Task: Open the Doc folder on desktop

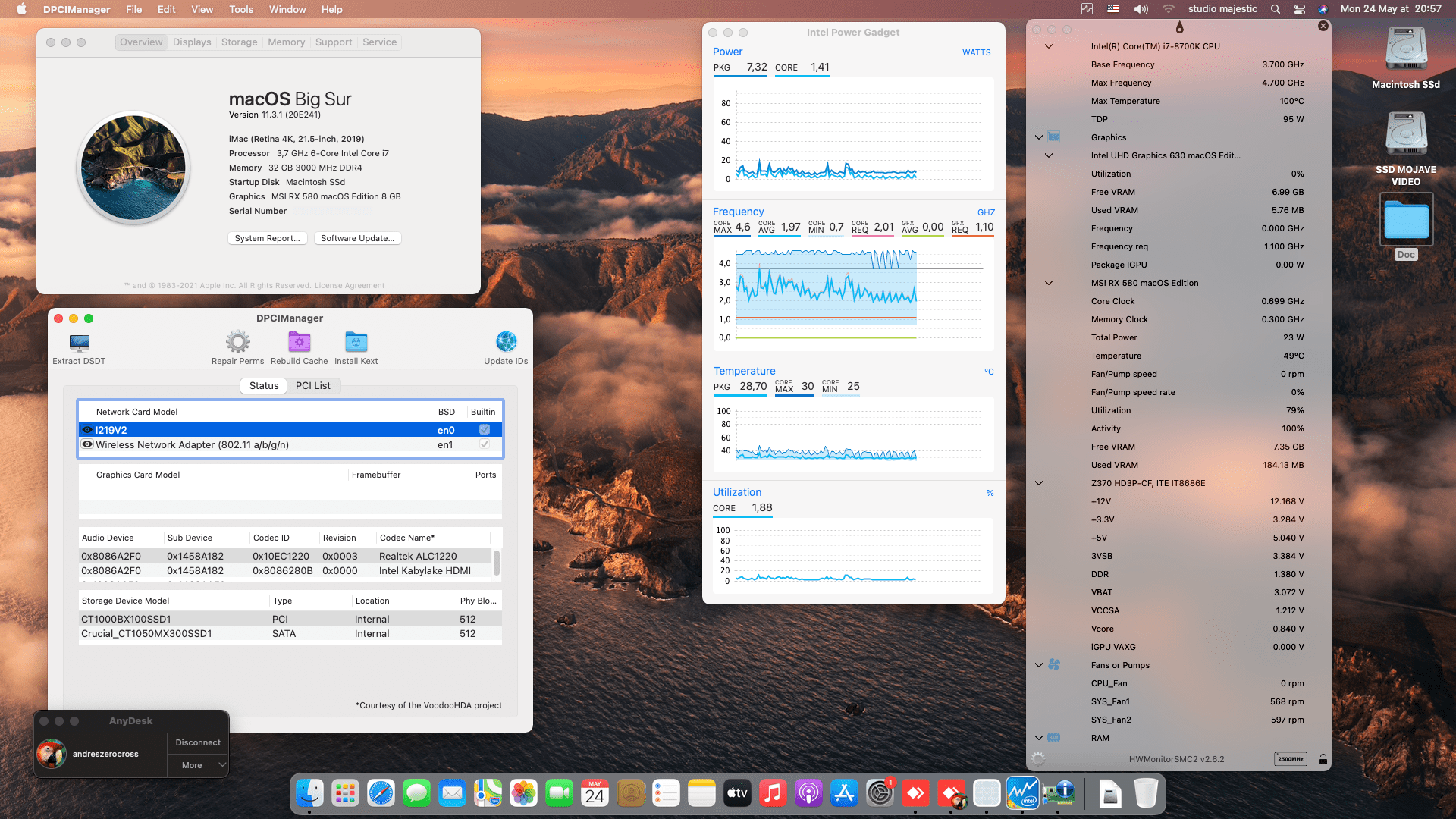Action: 1406,220
